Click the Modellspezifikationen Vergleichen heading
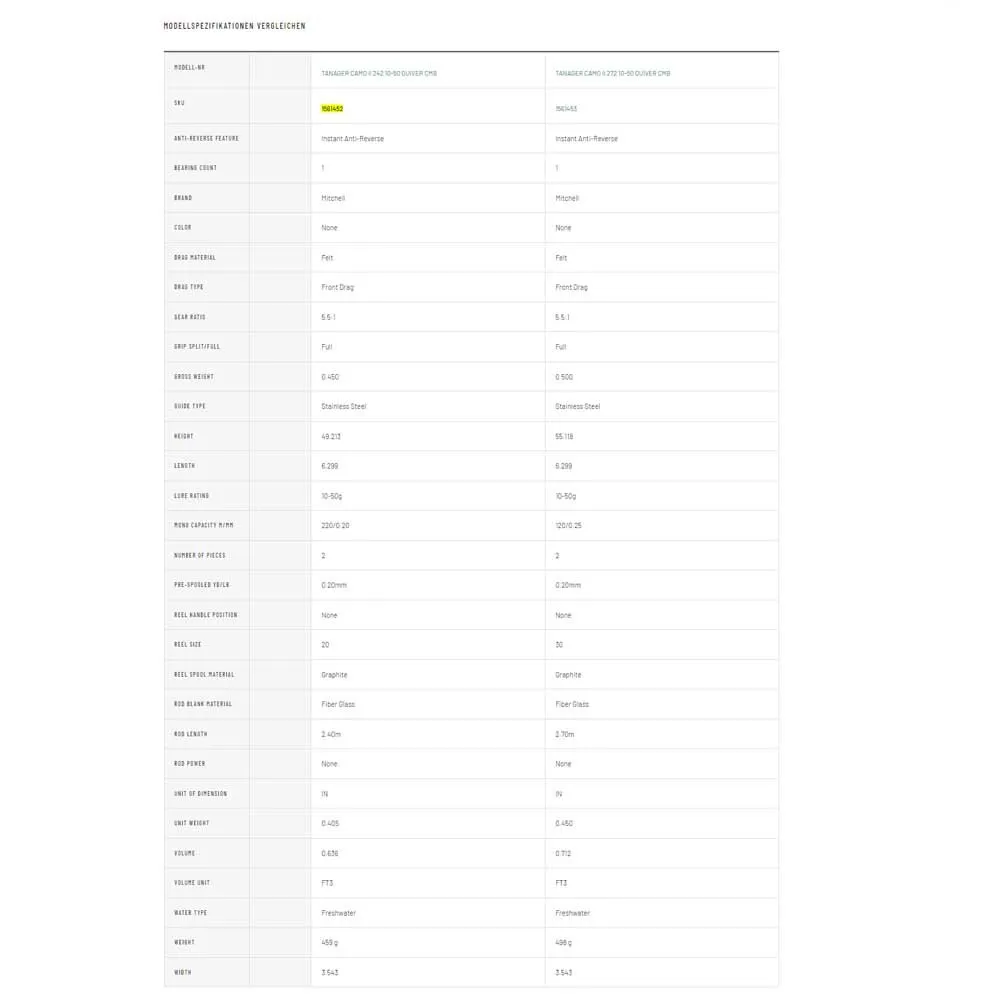Image resolution: width=1000 pixels, height=1000 pixels. [x=235, y=26]
